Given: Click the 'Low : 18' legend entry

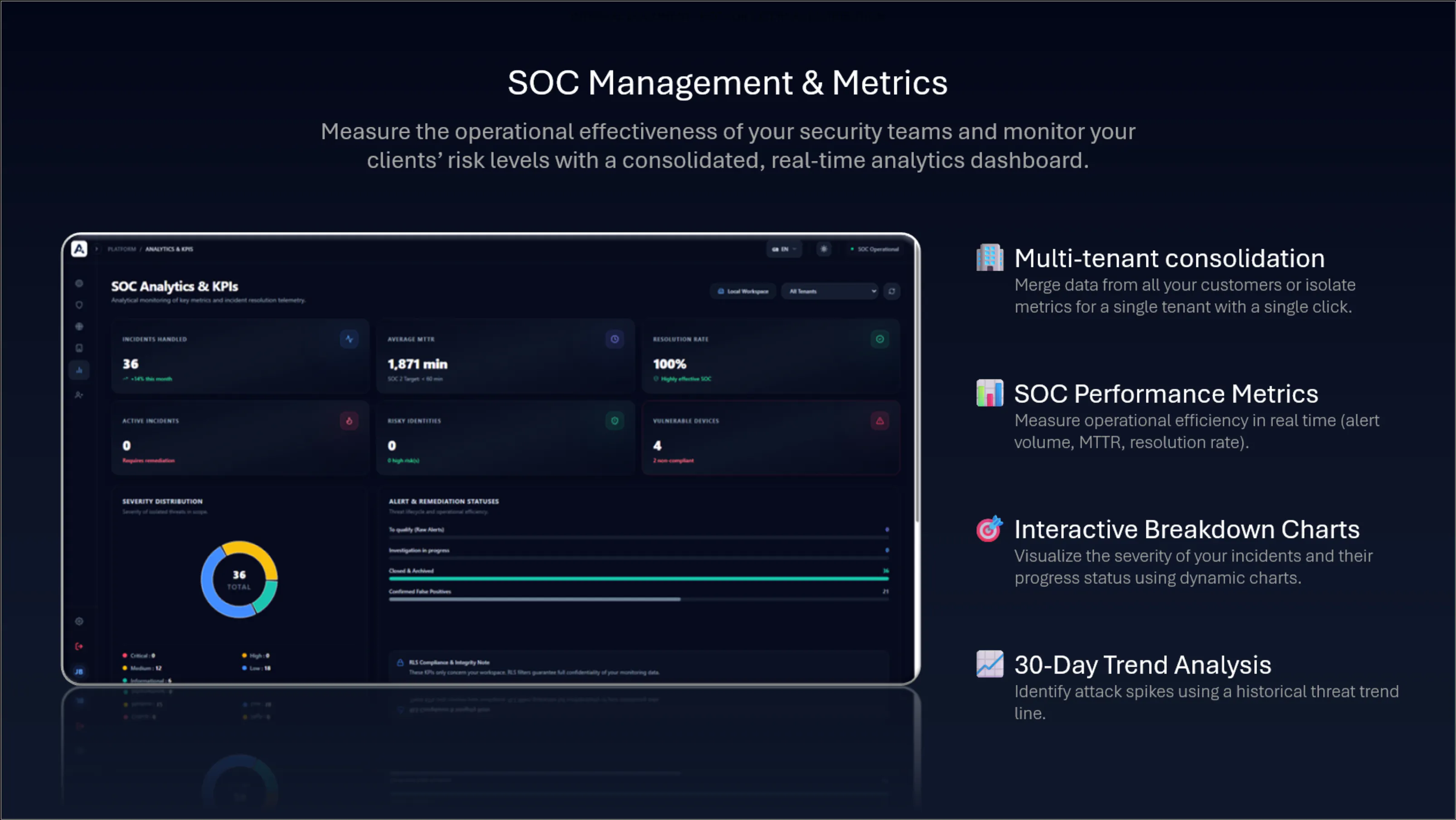Looking at the screenshot, I should [x=257, y=669].
